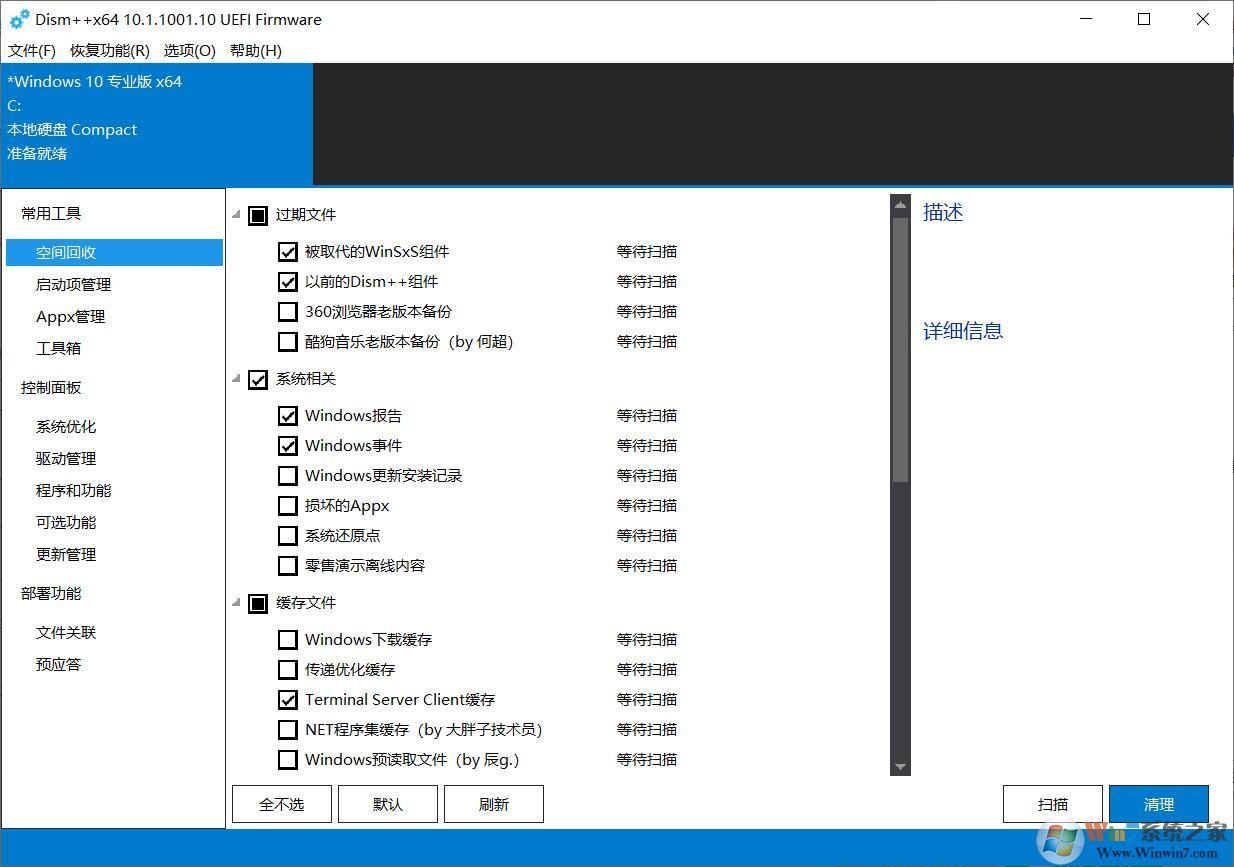The height and width of the screenshot is (867, 1234).
Task: Open the 恢复功能(R) menu
Action: 109,50
